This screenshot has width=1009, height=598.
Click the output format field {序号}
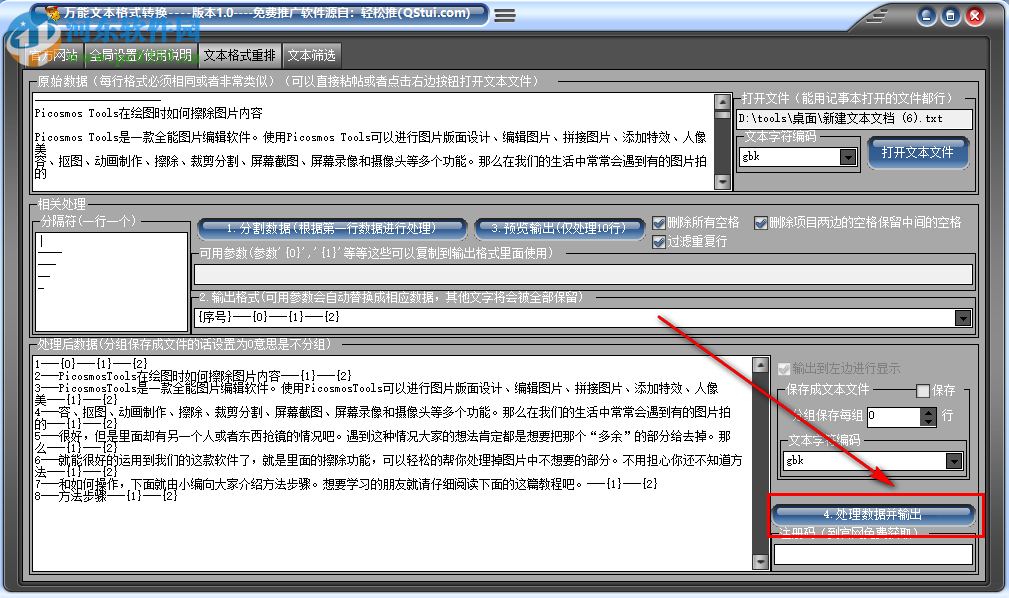(x=575, y=317)
